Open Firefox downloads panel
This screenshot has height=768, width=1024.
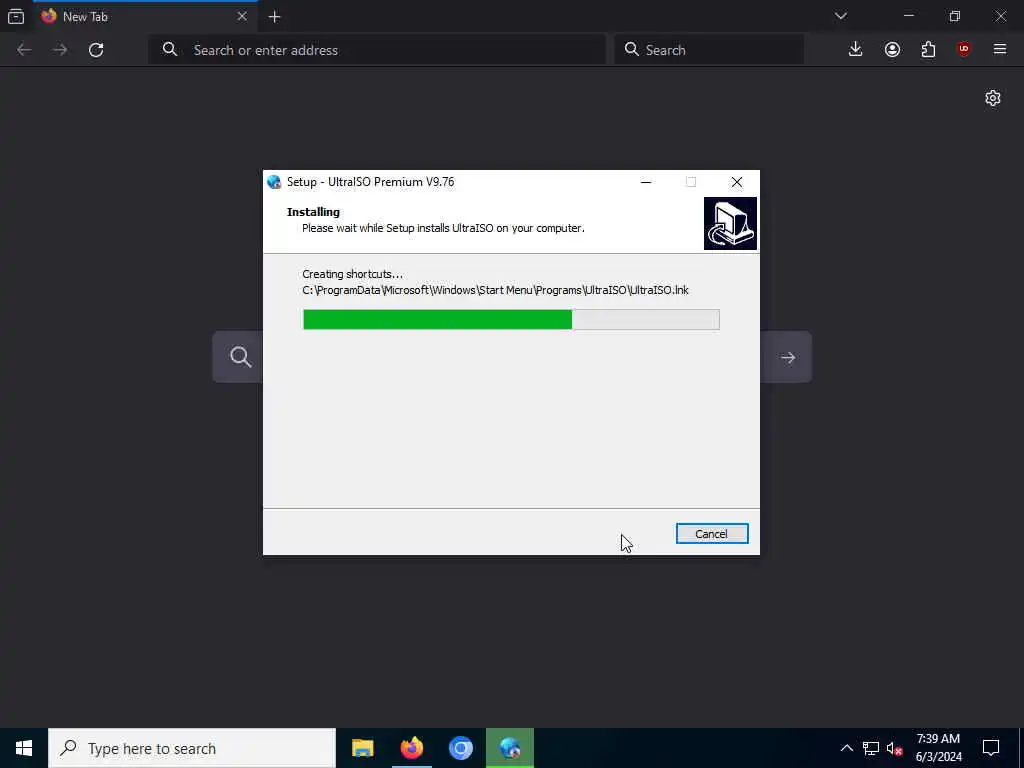pos(856,50)
